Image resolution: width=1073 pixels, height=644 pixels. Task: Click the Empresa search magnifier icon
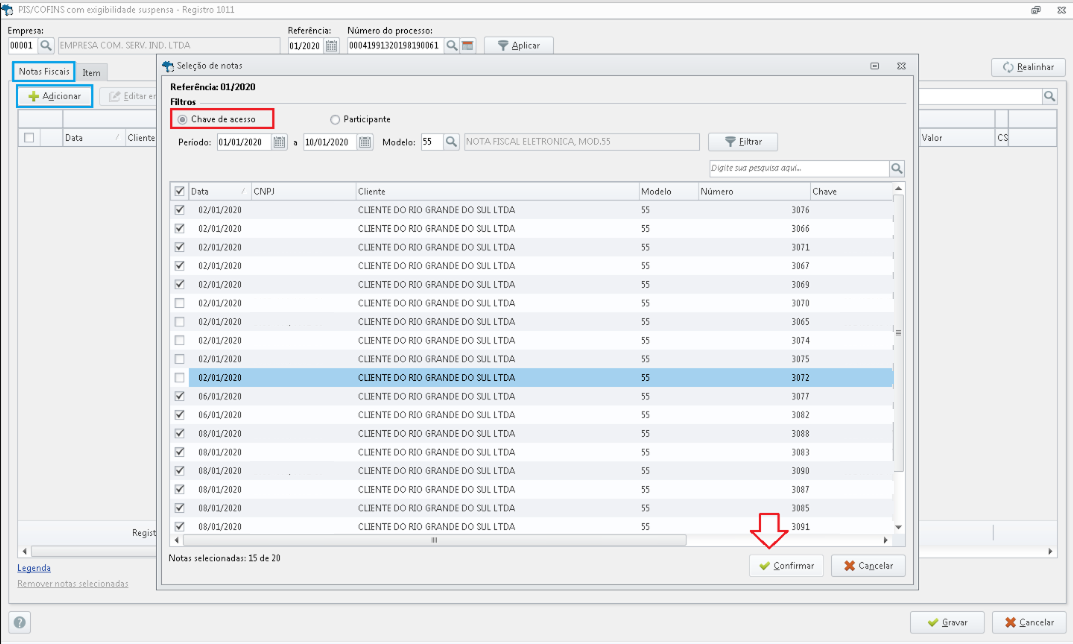46,46
